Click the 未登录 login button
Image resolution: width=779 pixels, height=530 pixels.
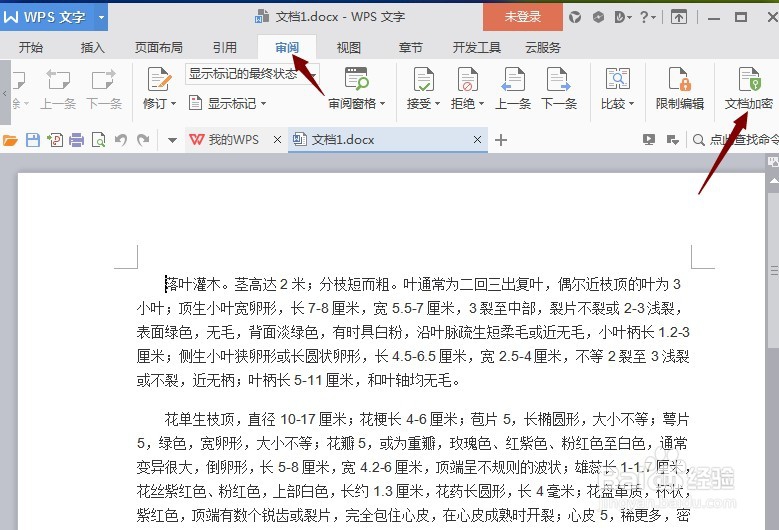[x=523, y=17]
